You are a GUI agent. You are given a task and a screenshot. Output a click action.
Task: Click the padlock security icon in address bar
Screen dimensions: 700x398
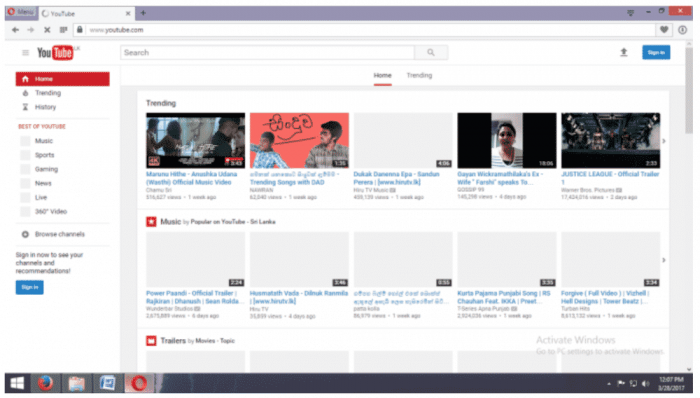pos(79,29)
